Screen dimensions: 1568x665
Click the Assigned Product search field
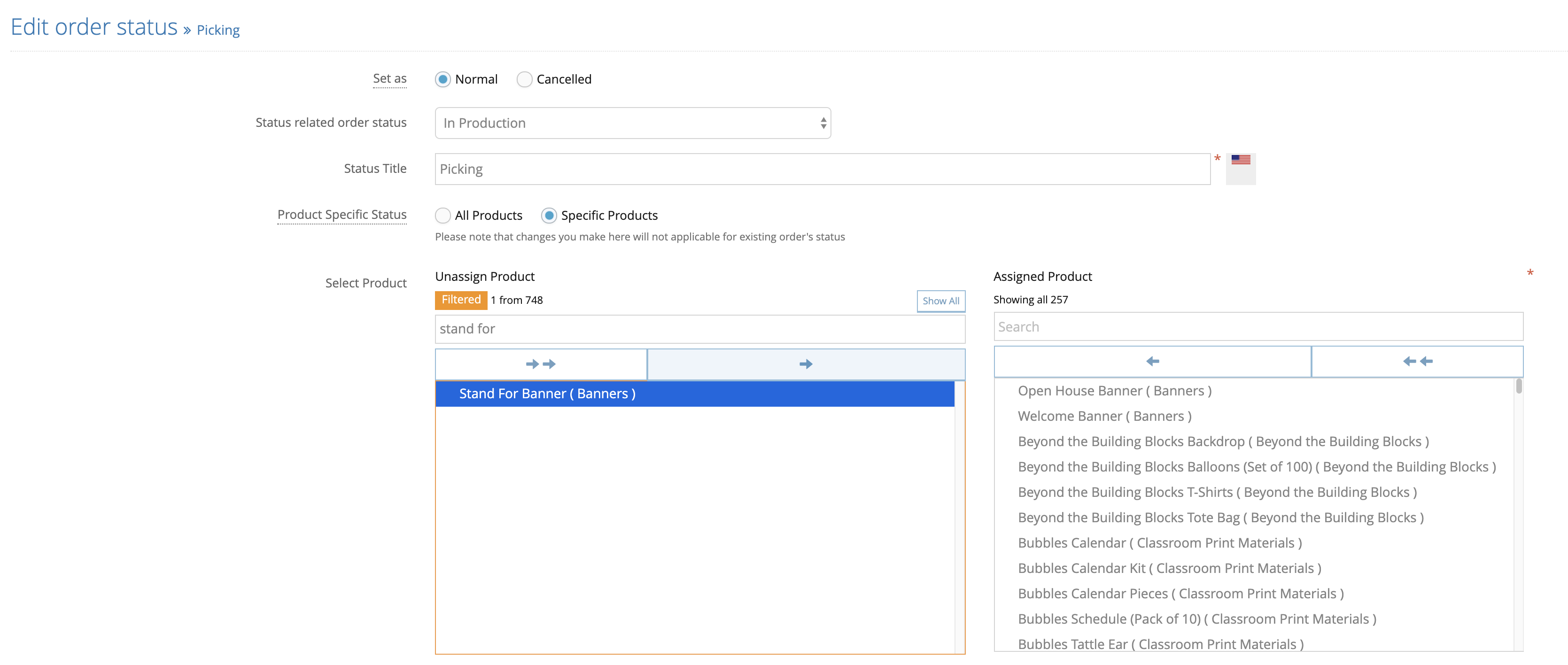tap(1258, 327)
